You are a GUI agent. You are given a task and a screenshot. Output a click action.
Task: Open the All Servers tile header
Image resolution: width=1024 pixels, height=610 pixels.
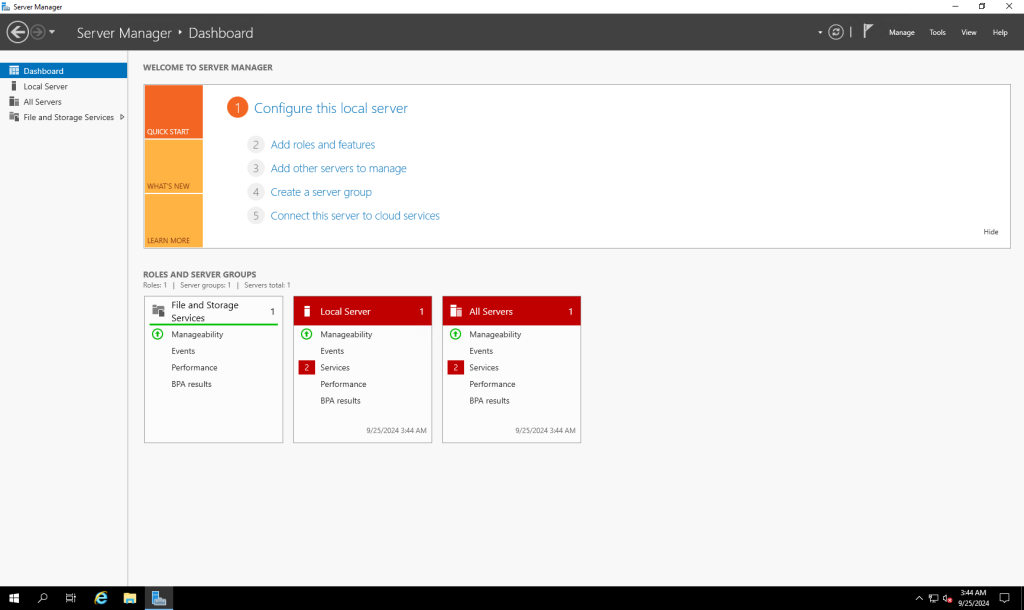click(x=511, y=311)
